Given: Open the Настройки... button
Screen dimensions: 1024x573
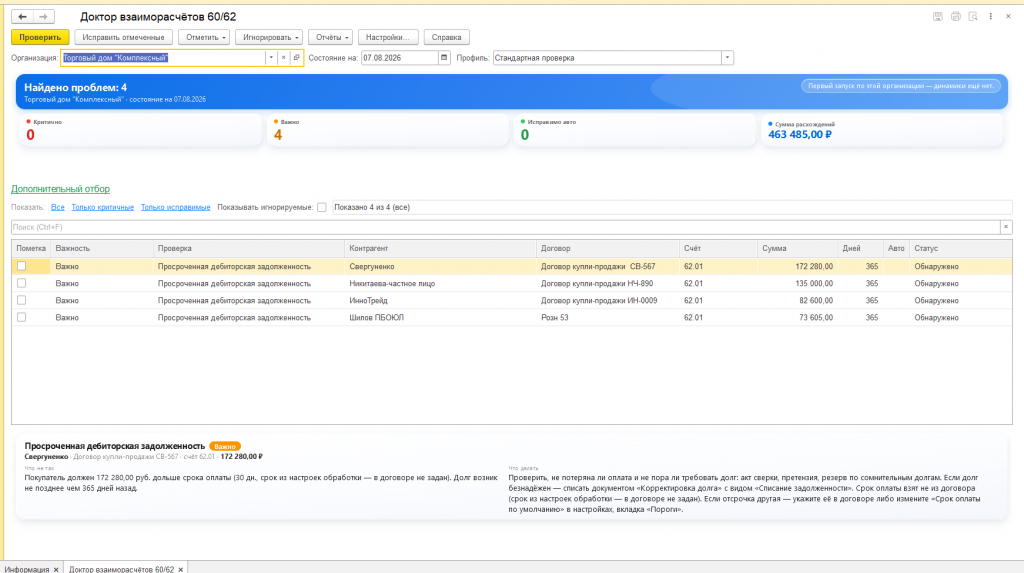Looking at the screenshot, I should [x=388, y=37].
